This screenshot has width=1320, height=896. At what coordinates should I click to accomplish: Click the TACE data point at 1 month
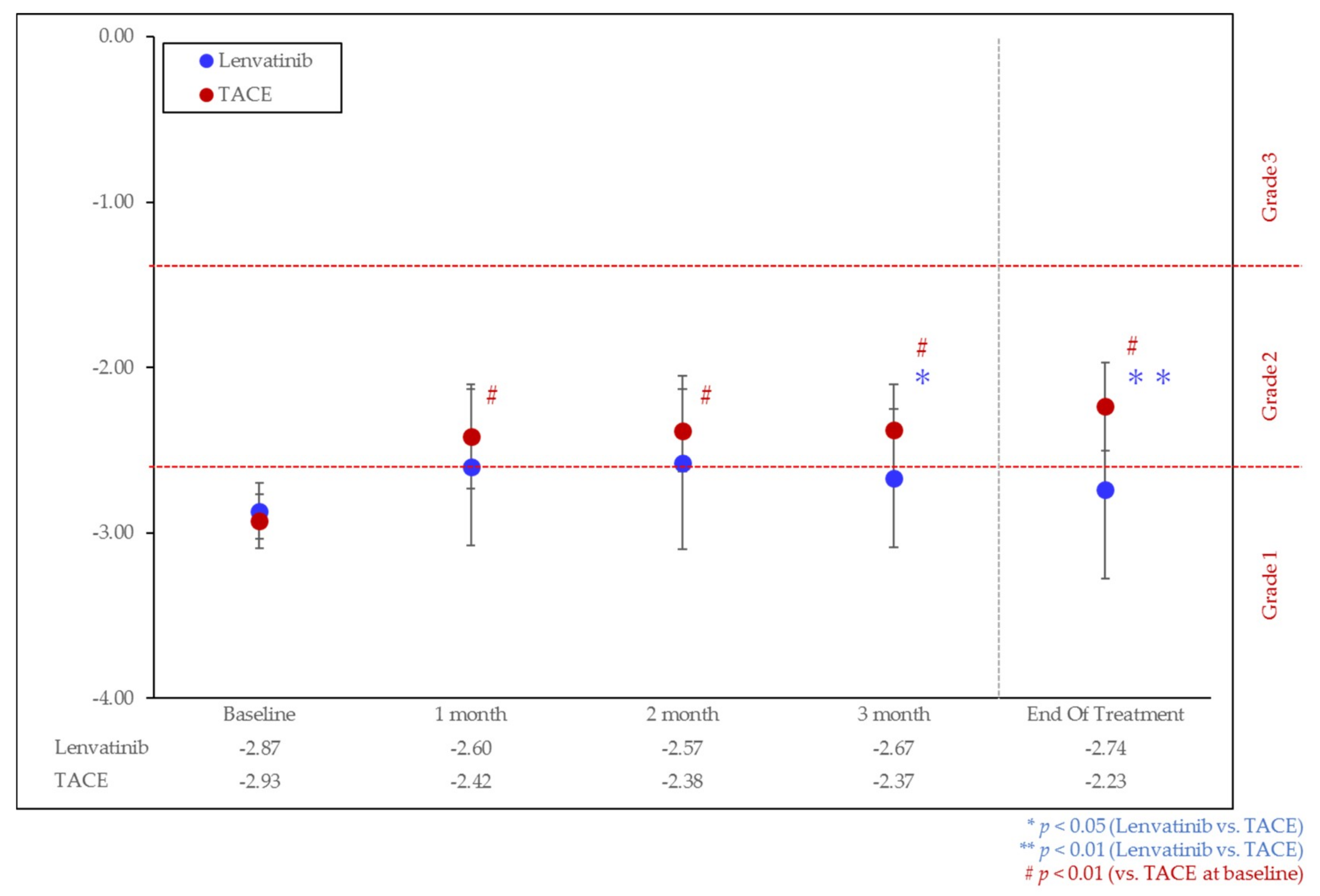[471, 437]
